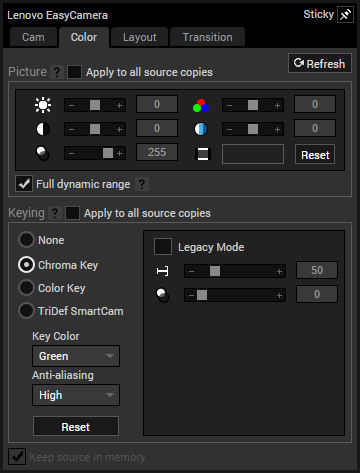Open the Keying help question mark

pyautogui.click(x=55, y=213)
